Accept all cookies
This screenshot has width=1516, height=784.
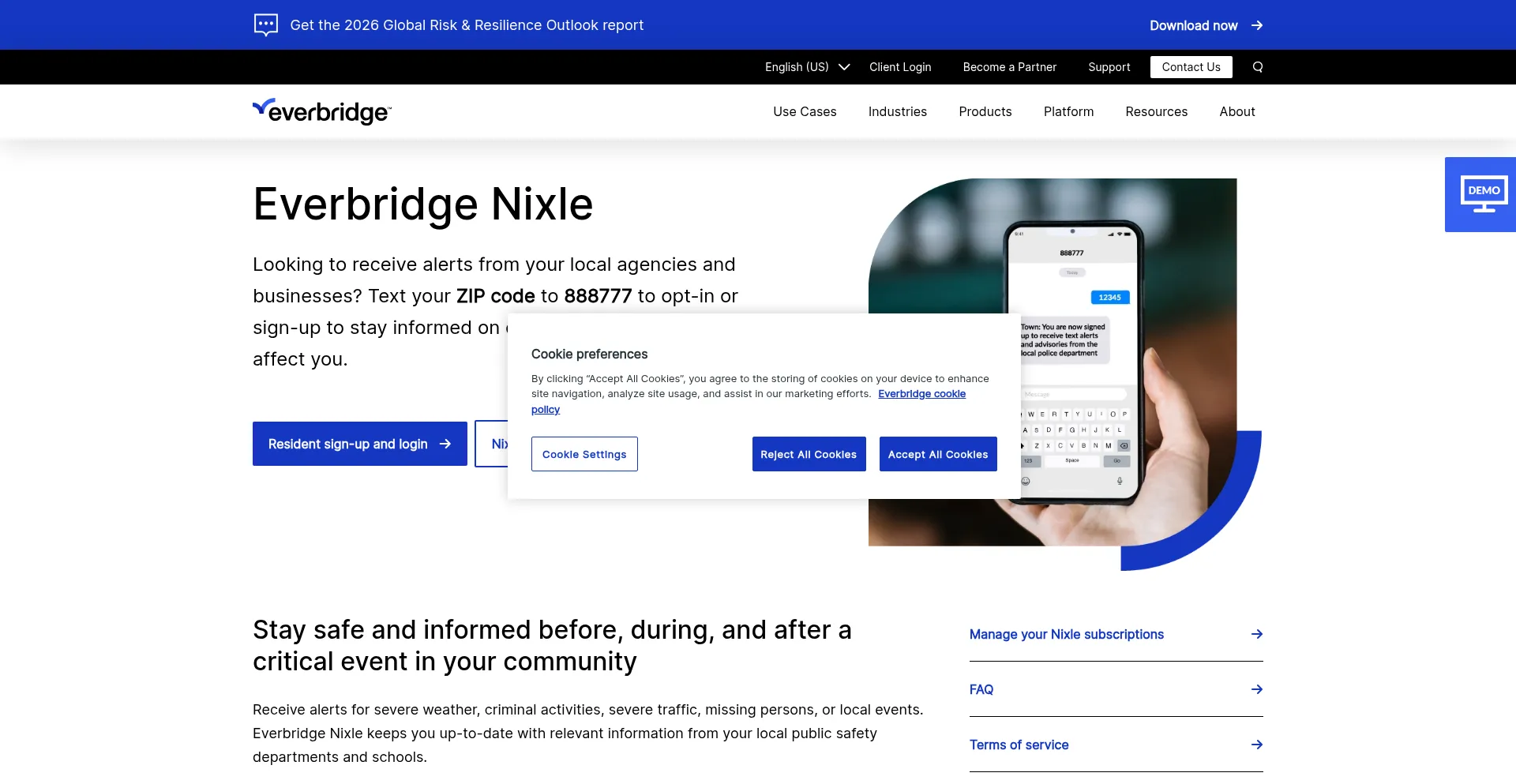click(x=937, y=454)
